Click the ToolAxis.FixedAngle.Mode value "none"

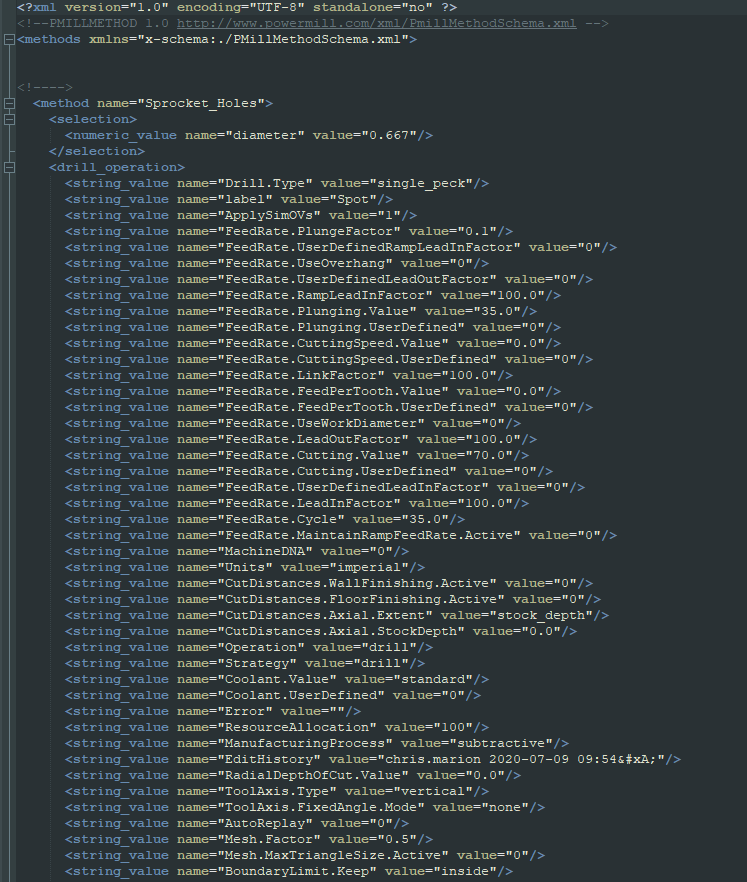505,808
